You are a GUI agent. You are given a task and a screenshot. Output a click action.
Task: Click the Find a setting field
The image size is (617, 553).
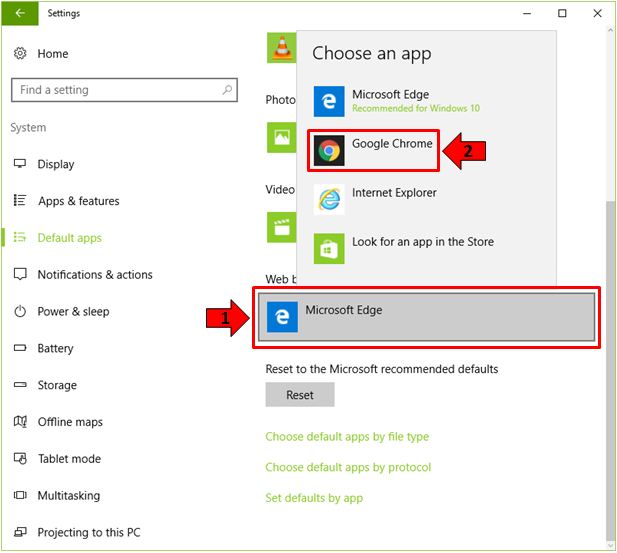(115, 90)
